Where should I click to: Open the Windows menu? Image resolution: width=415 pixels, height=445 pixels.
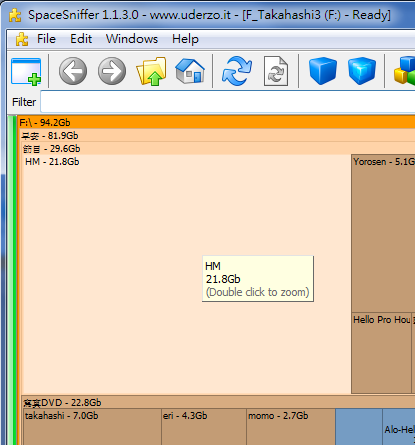click(132, 39)
